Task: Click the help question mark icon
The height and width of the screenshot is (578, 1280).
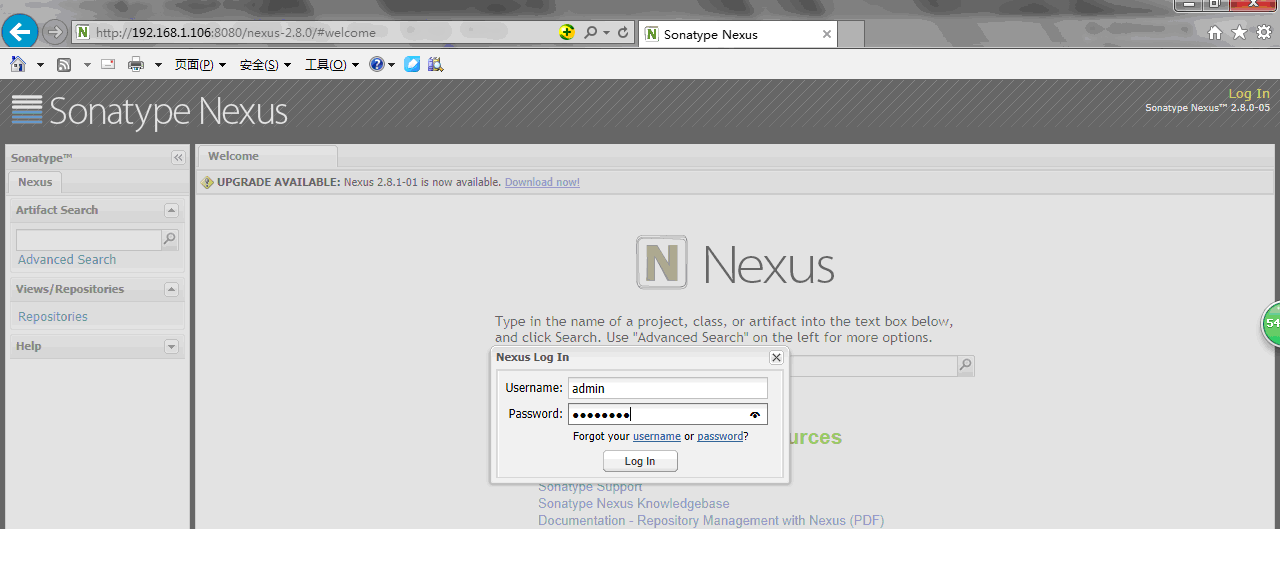Action: coord(376,64)
